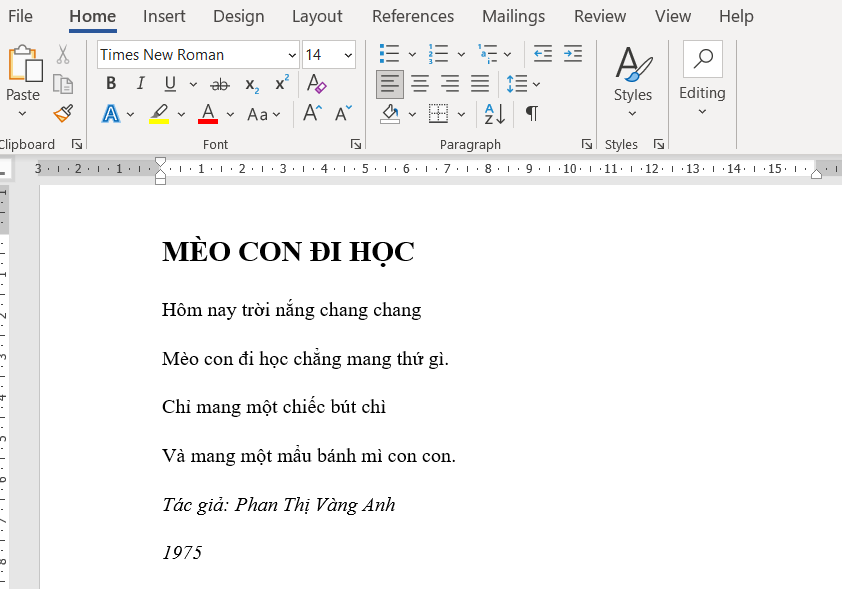Screen dimensions: 842x589
Task: Click the Sort A-Z icon
Action: pyautogui.click(x=494, y=114)
